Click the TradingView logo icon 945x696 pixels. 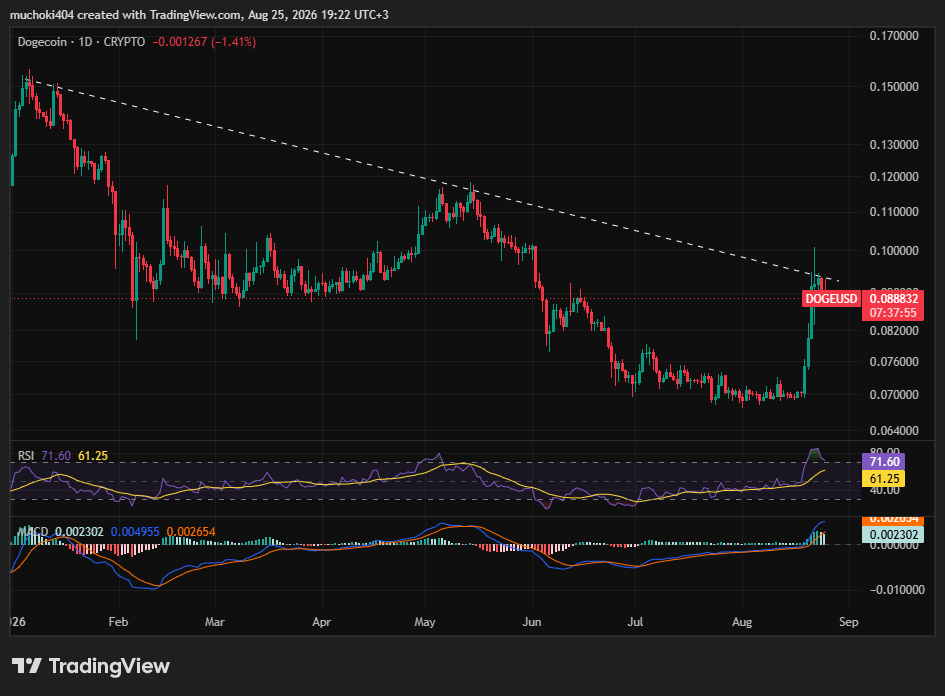(27, 666)
